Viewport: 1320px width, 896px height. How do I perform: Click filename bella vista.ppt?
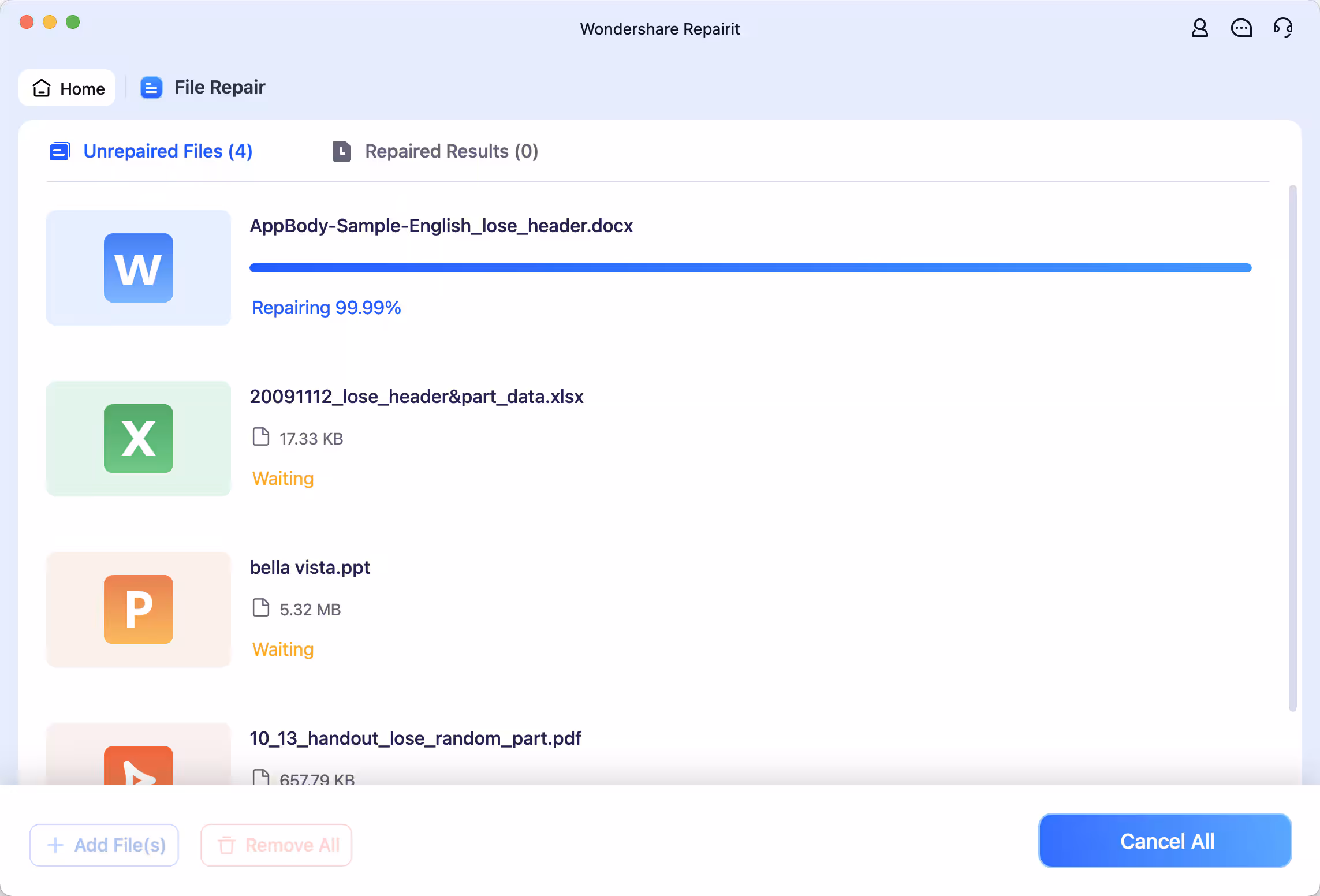[310, 568]
